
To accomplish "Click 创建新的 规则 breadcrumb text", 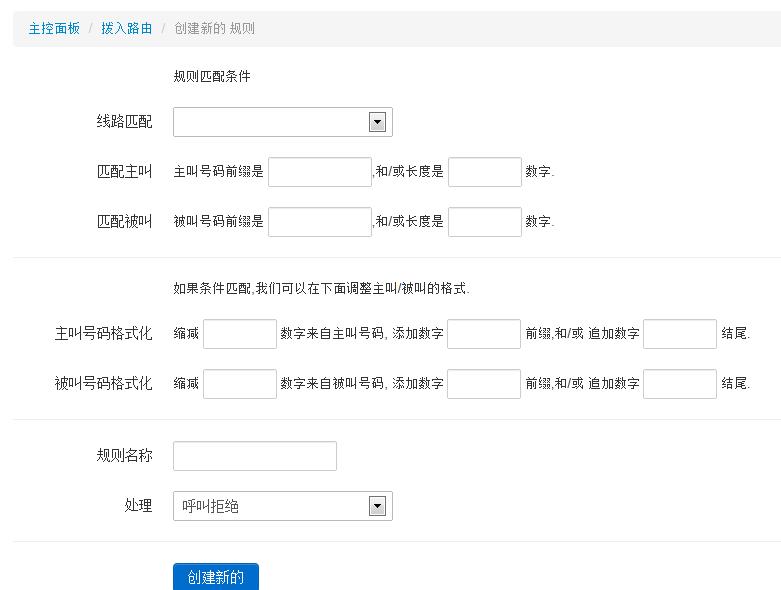I will click(x=214, y=28).
